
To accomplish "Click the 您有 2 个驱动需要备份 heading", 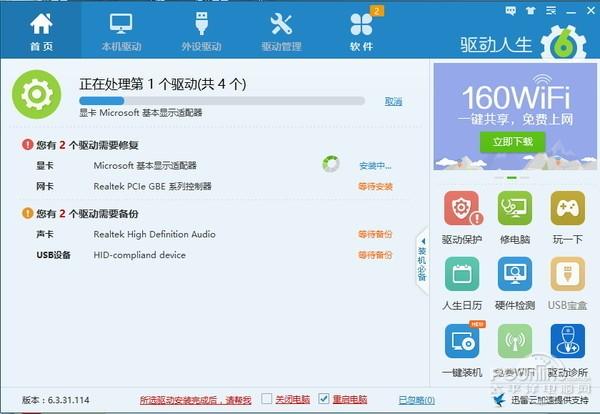I will [87, 214].
